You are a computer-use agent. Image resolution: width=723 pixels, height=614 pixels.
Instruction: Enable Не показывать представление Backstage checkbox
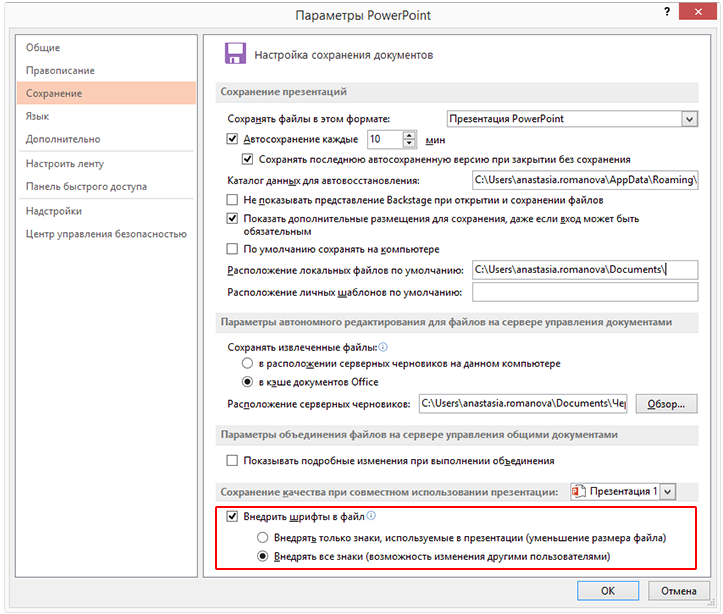click(x=232, y=200)
